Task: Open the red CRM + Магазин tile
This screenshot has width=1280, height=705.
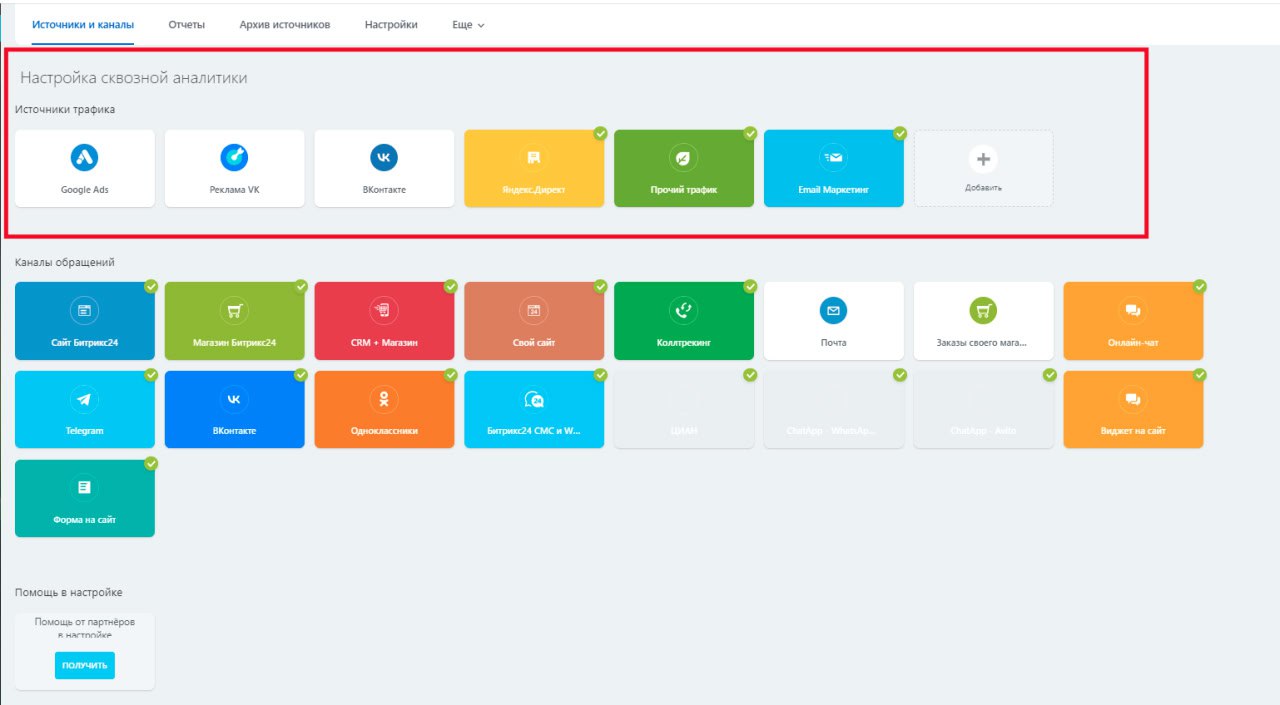Action: click(384, 320)
